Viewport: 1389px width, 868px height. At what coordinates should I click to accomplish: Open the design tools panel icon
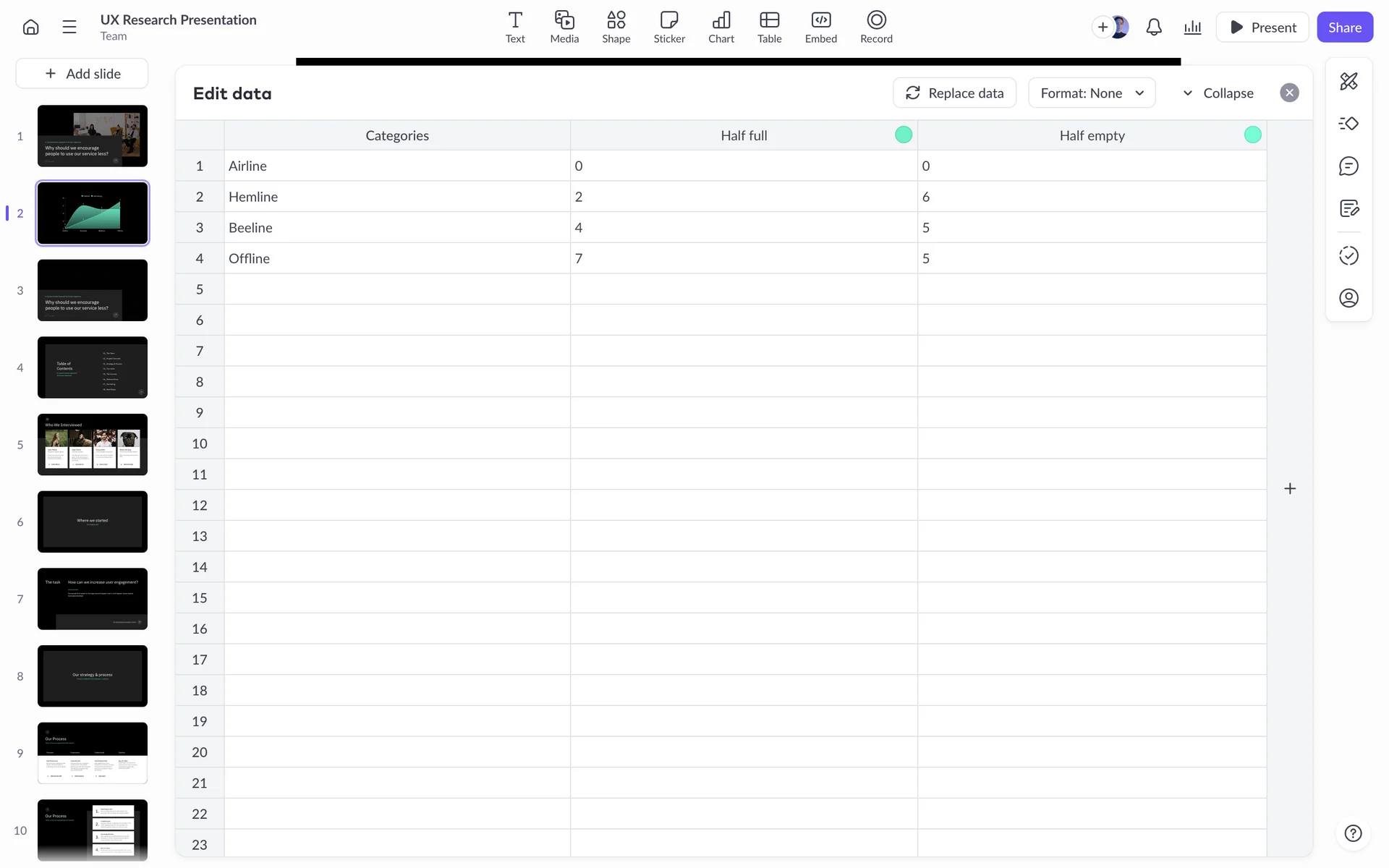(x=1348, y=81)
